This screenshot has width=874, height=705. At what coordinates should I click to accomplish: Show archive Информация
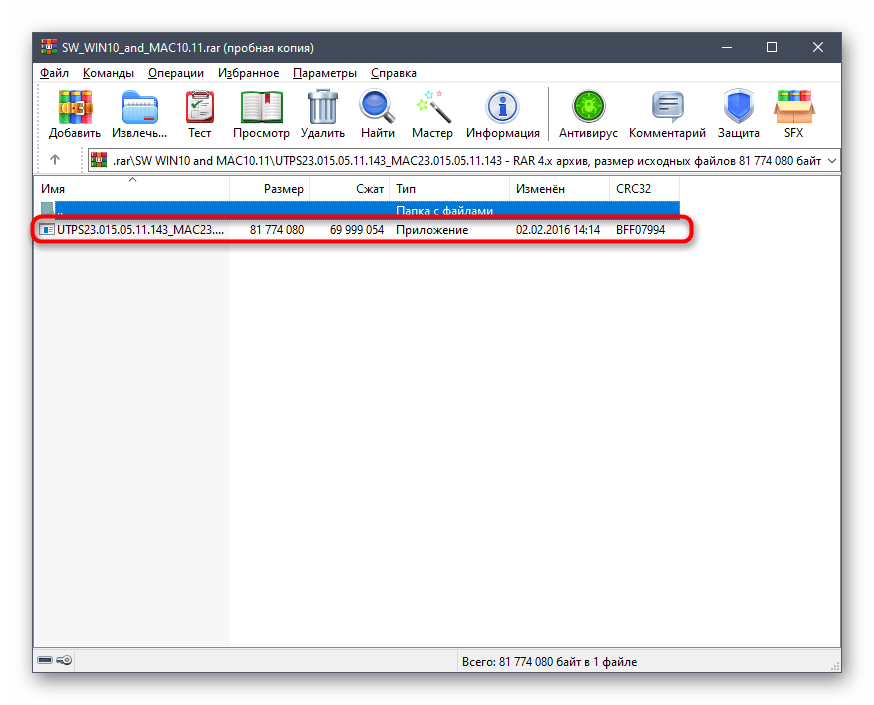(503, 106)
